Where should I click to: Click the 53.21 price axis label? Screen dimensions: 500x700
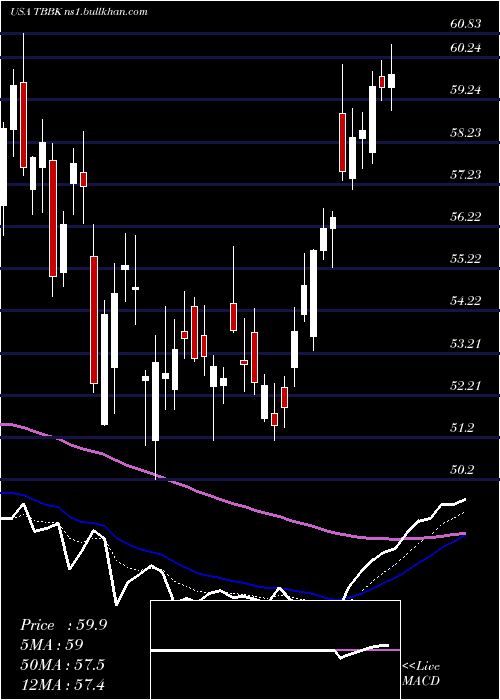pyautogui.click(x=466, y=344)
